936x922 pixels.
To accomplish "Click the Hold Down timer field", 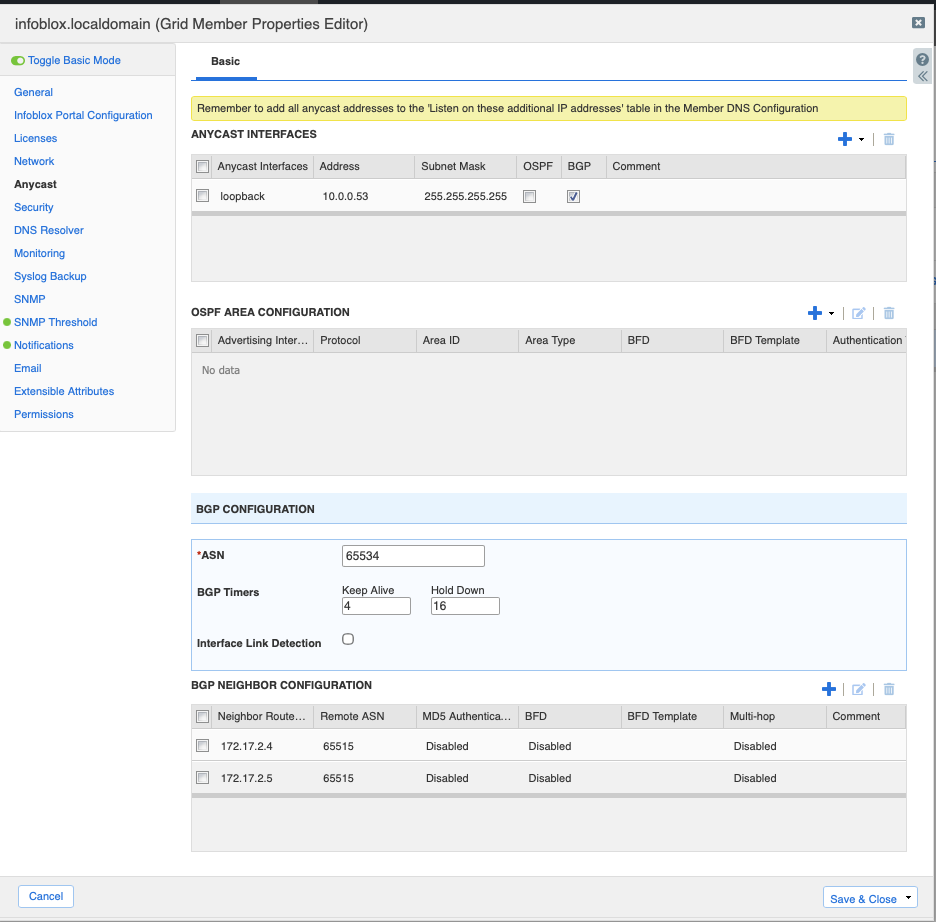I will tap(464, 605).
